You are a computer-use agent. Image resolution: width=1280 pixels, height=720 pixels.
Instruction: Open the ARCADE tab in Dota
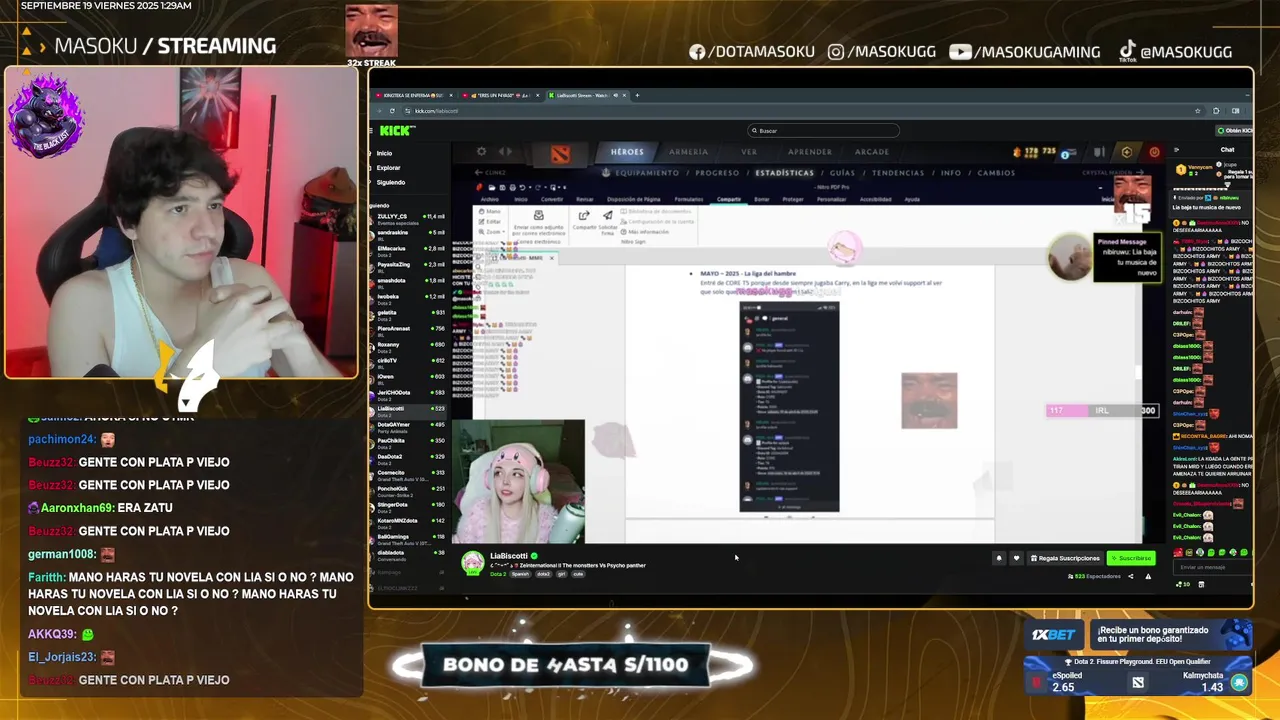pos(872,152)
